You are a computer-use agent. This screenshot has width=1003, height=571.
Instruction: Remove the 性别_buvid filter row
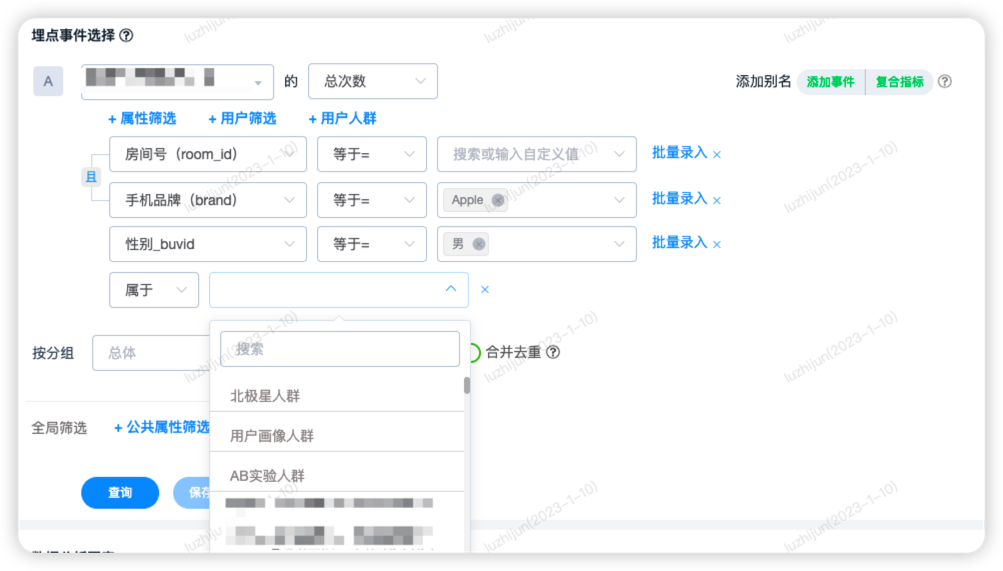point(717,244)
